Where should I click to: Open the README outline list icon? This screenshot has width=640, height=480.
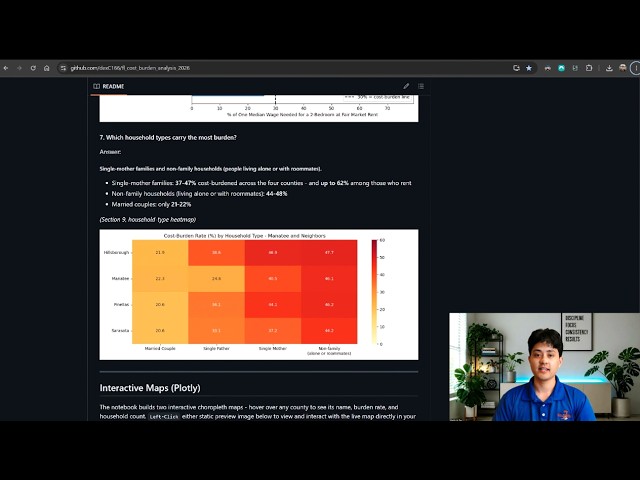click(421, 86)
